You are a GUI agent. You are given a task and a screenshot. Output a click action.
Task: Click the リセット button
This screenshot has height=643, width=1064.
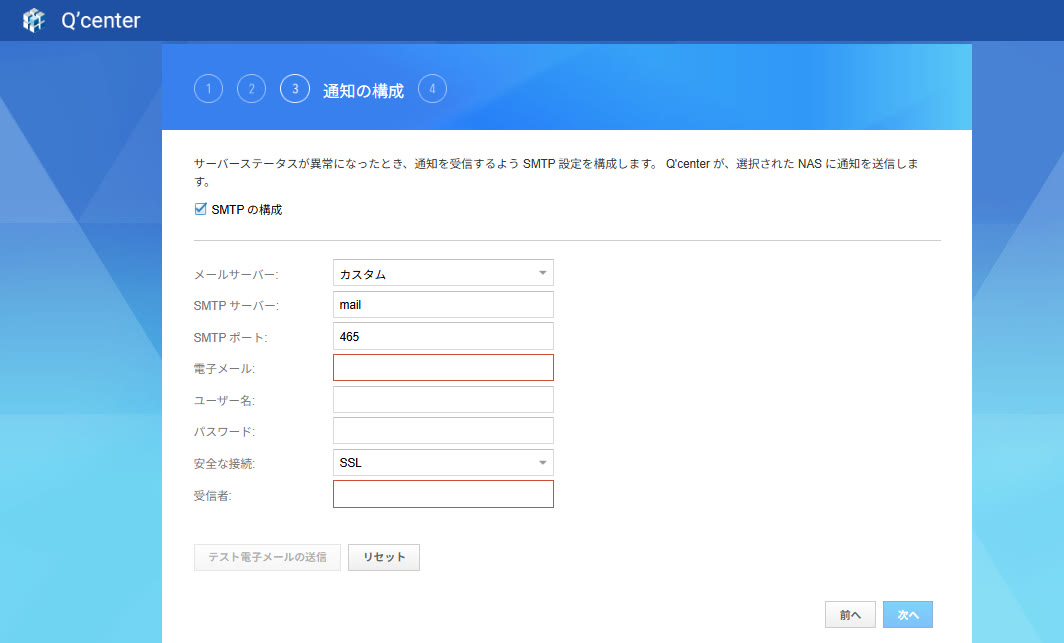point(384,557)
